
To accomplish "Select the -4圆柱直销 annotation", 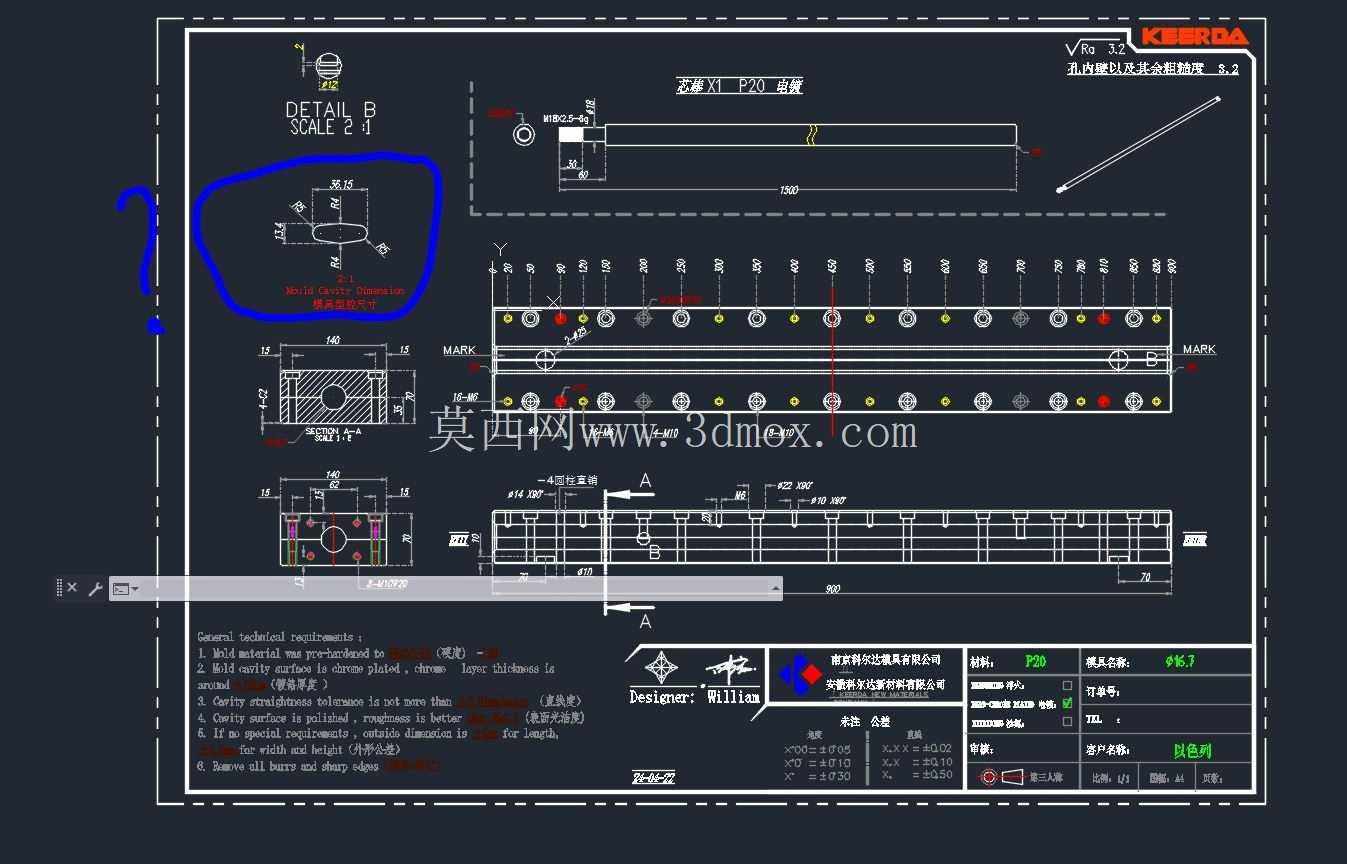I will point(567,480).
